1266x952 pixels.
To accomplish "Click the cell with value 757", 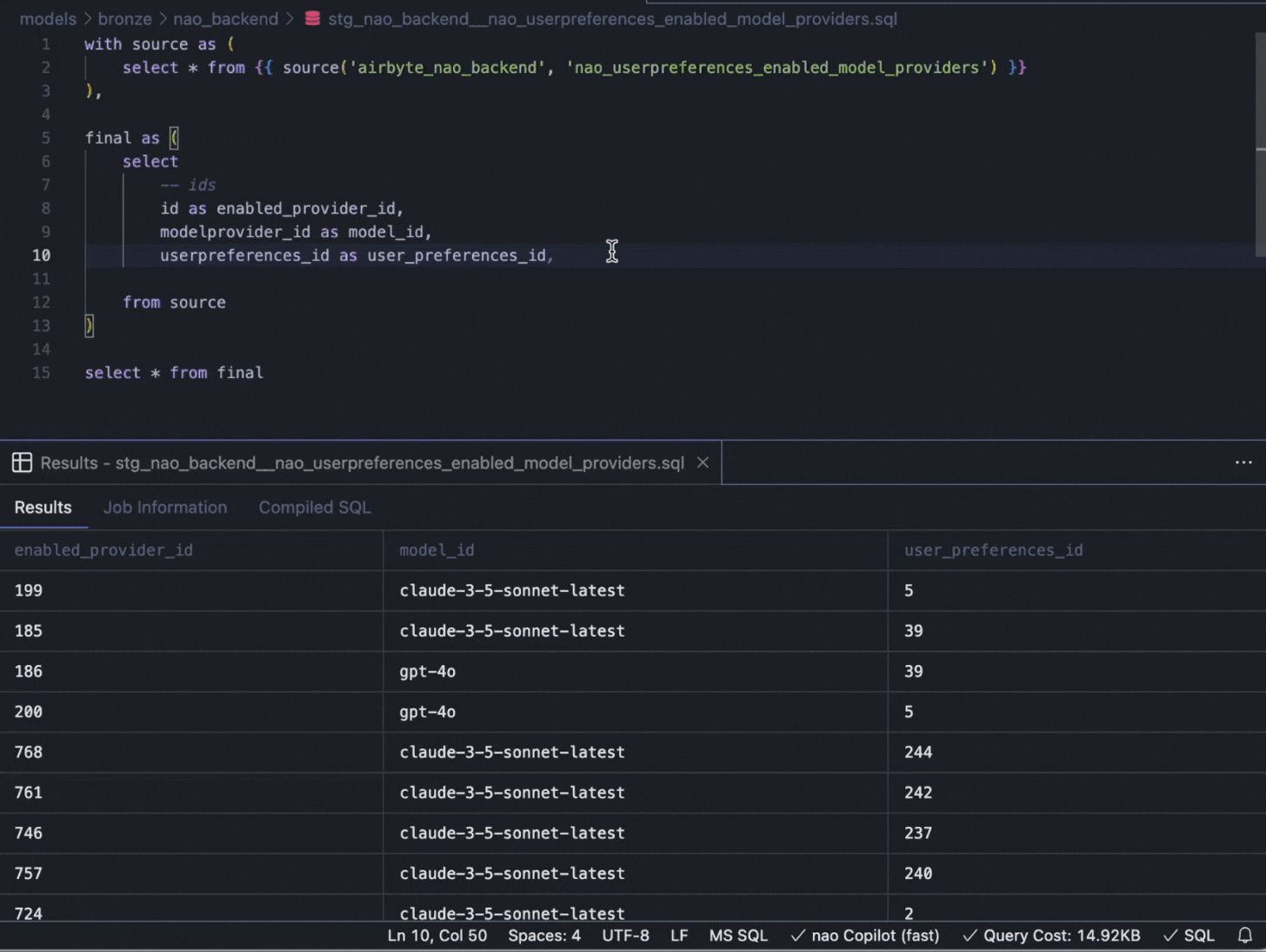I will point(191,874).
